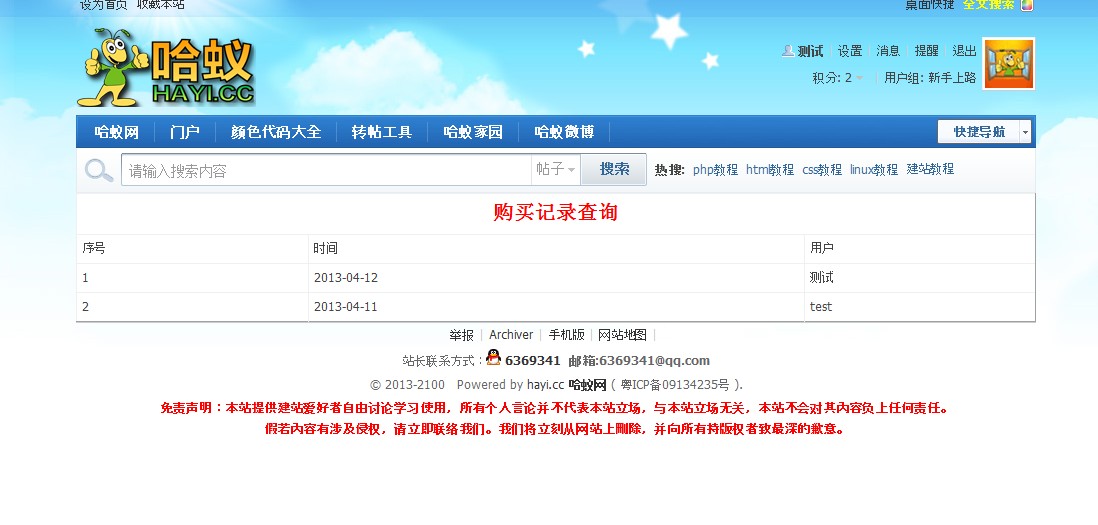Open the 测试 username profile link
Viewport: 1098px width, 525px height.
(x=810, y=51)
